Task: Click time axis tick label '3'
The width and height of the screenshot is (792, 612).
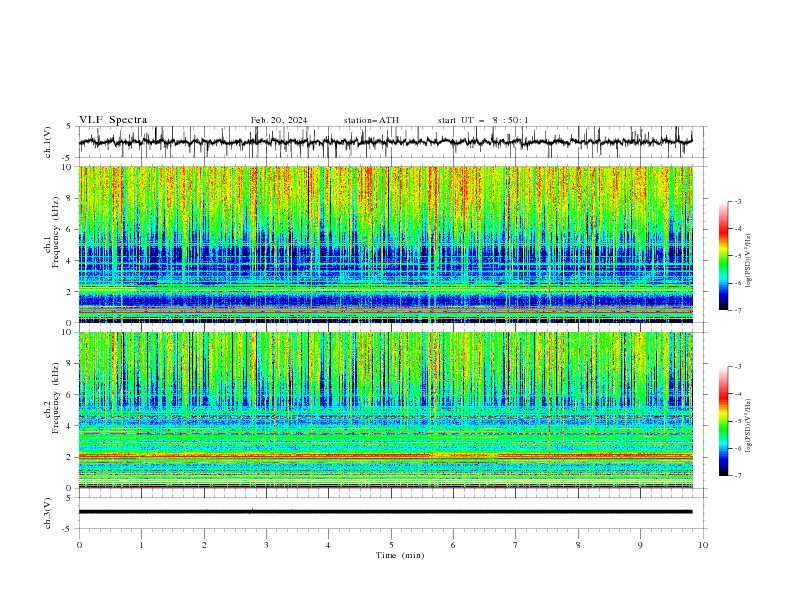Action: [266, 545]
